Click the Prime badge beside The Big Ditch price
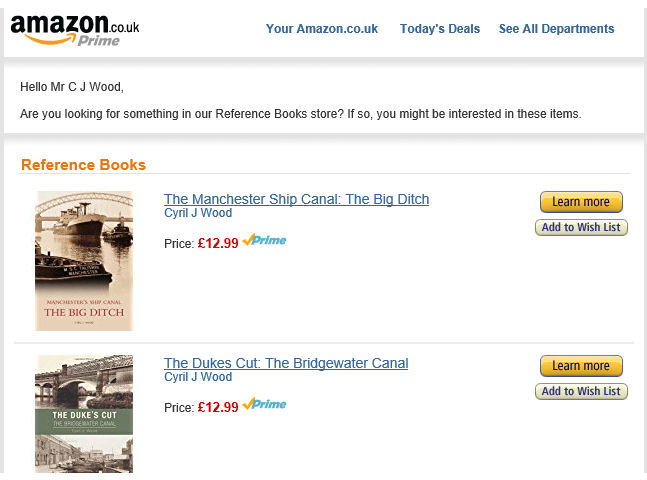 (x=265, y=240)
